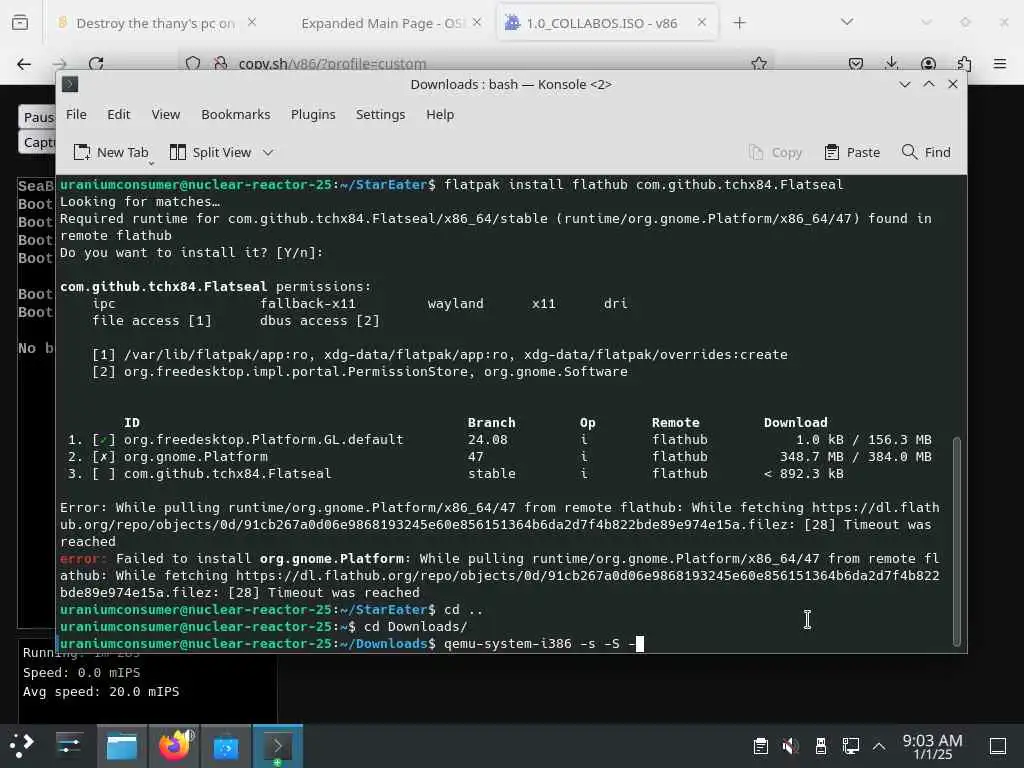The image size is (1024, 768).
Task: Open the network connections tray icon
Action: tap(850, 746)
